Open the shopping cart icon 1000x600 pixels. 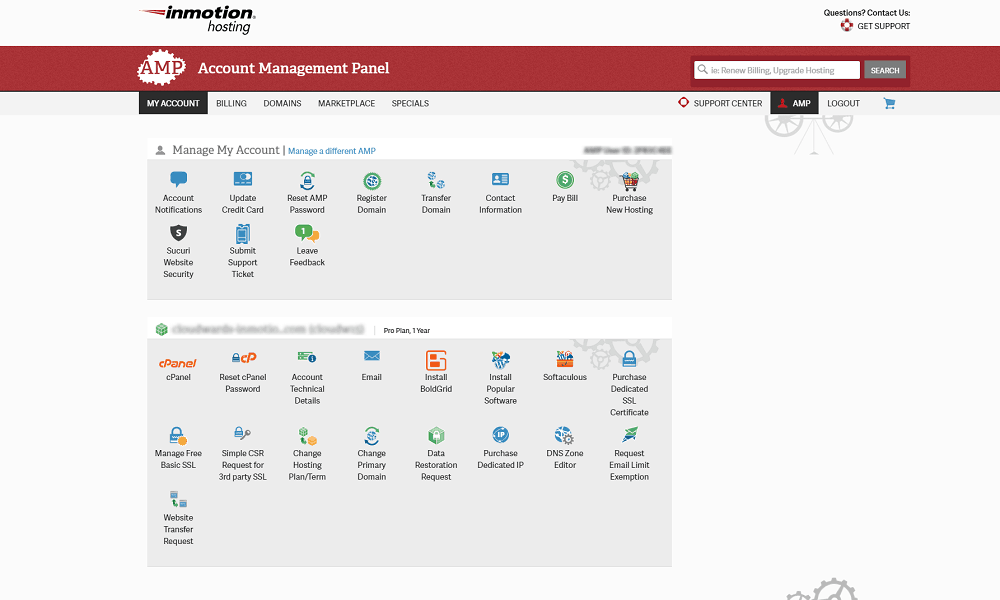pos(890,103)
